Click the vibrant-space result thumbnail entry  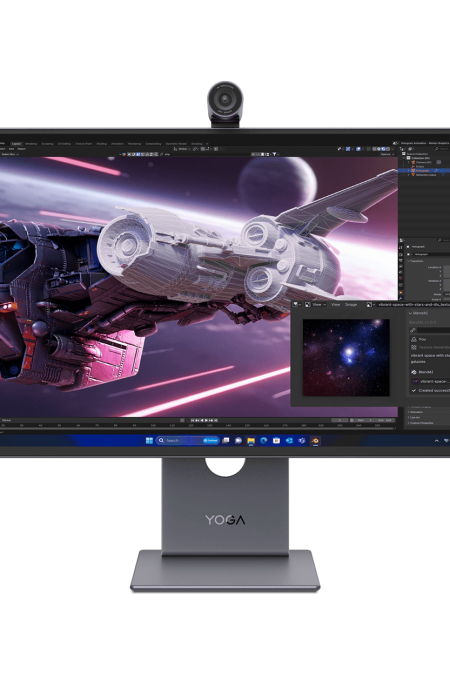click(x=431, y=381)
